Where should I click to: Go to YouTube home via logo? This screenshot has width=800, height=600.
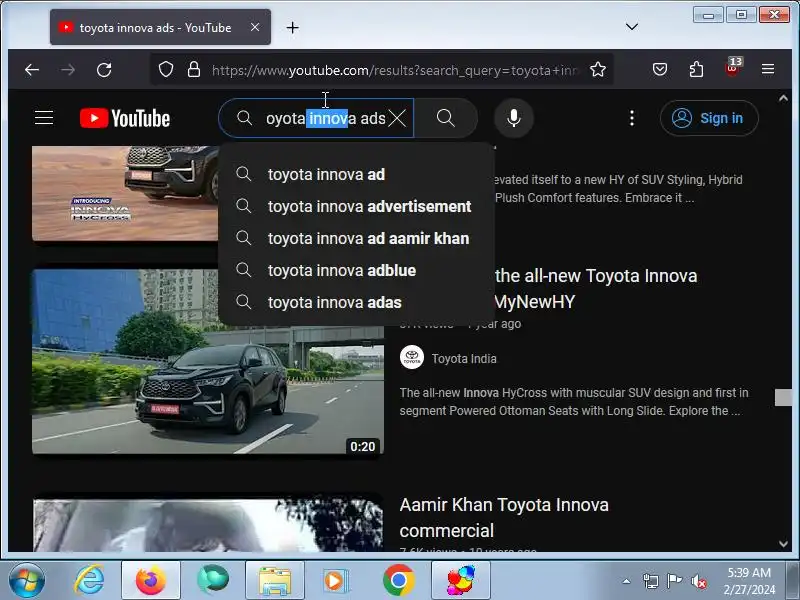[125, 118]
